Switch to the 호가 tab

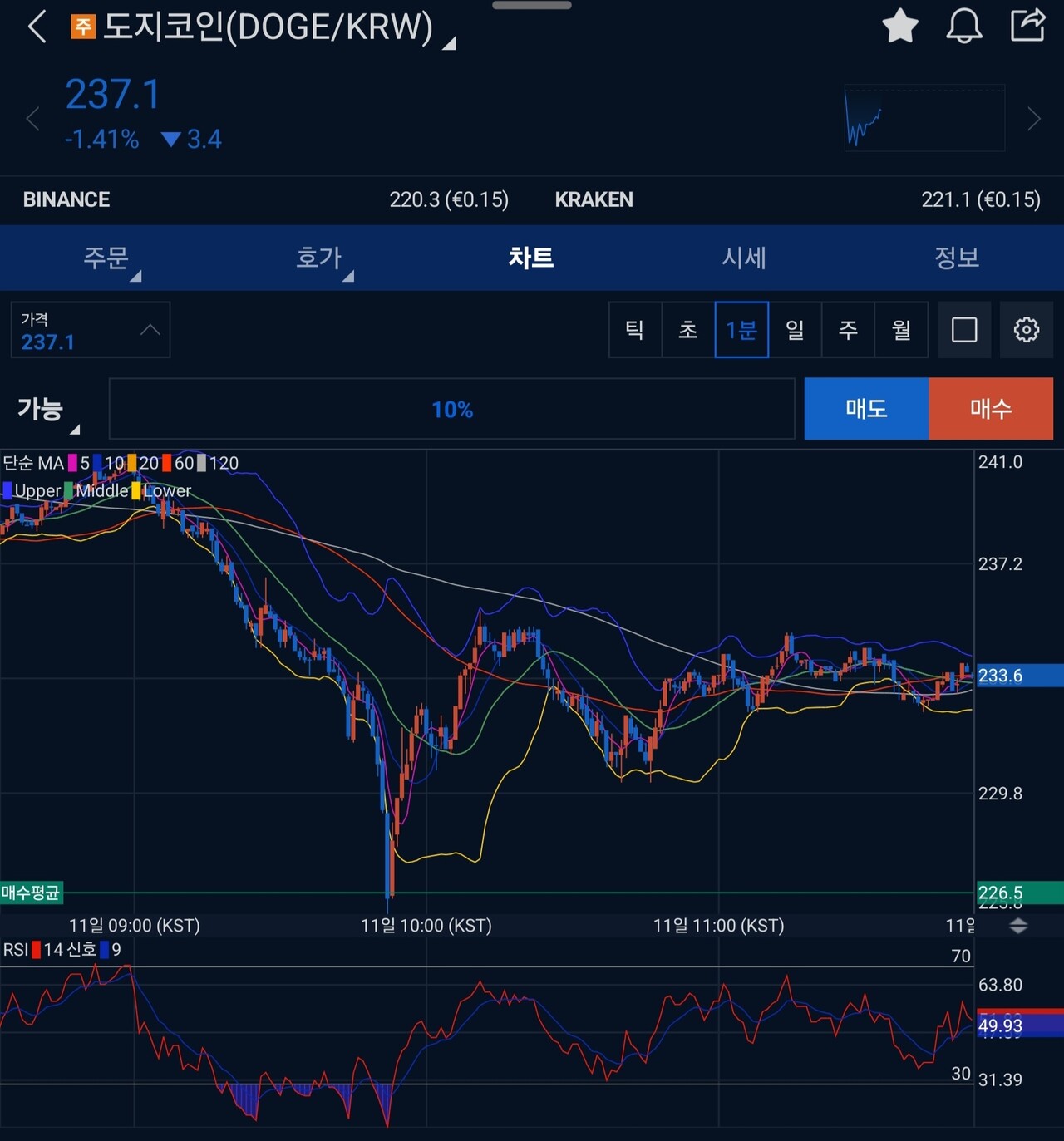(x=319, y=258)
